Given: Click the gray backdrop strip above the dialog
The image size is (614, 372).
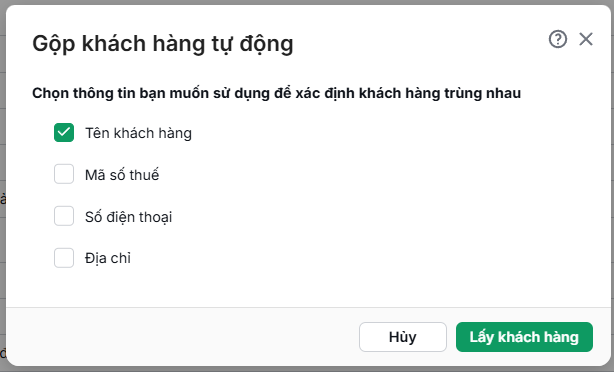Looking at the screenshot, I should point(307,2).
